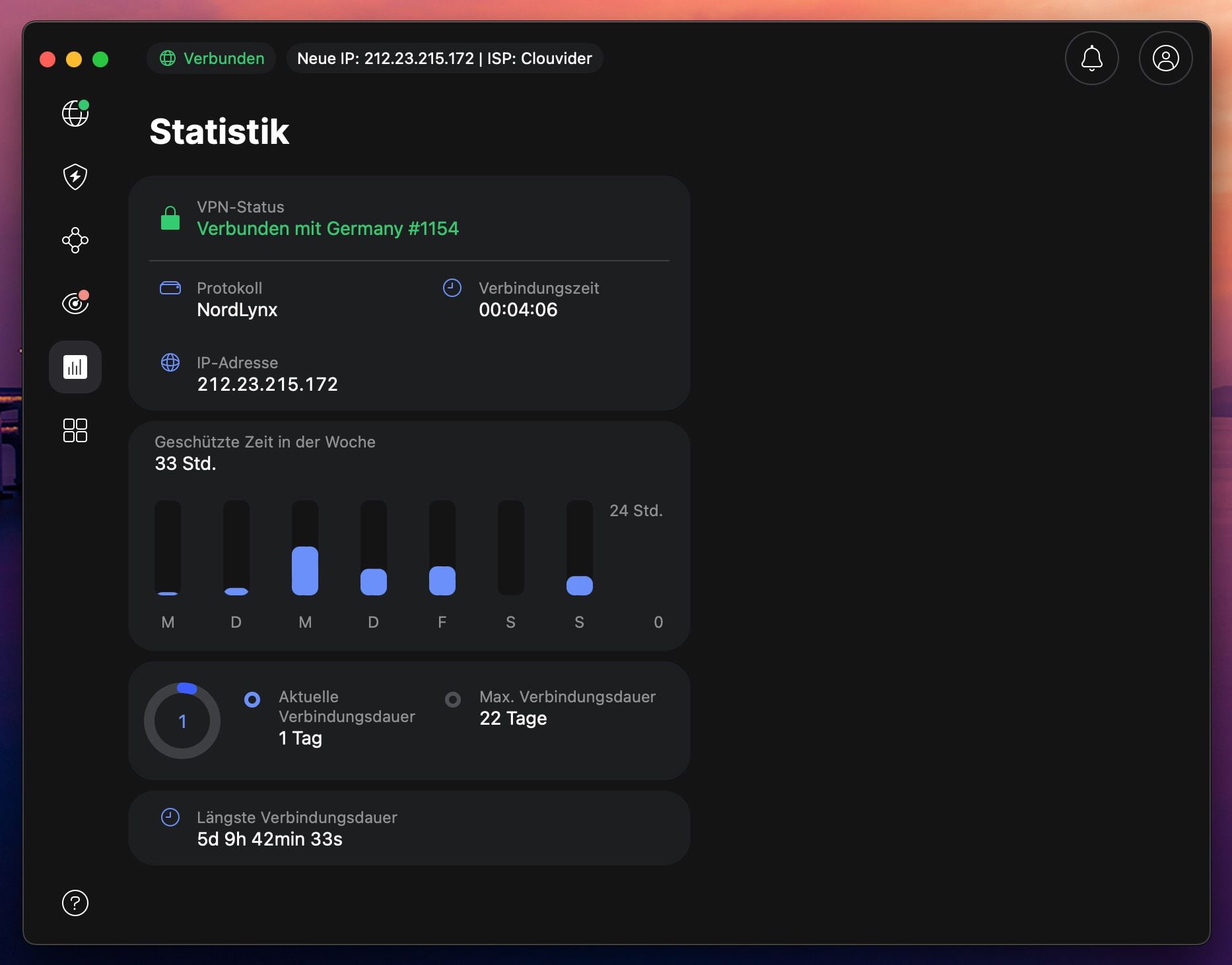Open the user profile icon
This screenshot has height=965, width=1232.
click(x=1165, y=58)
